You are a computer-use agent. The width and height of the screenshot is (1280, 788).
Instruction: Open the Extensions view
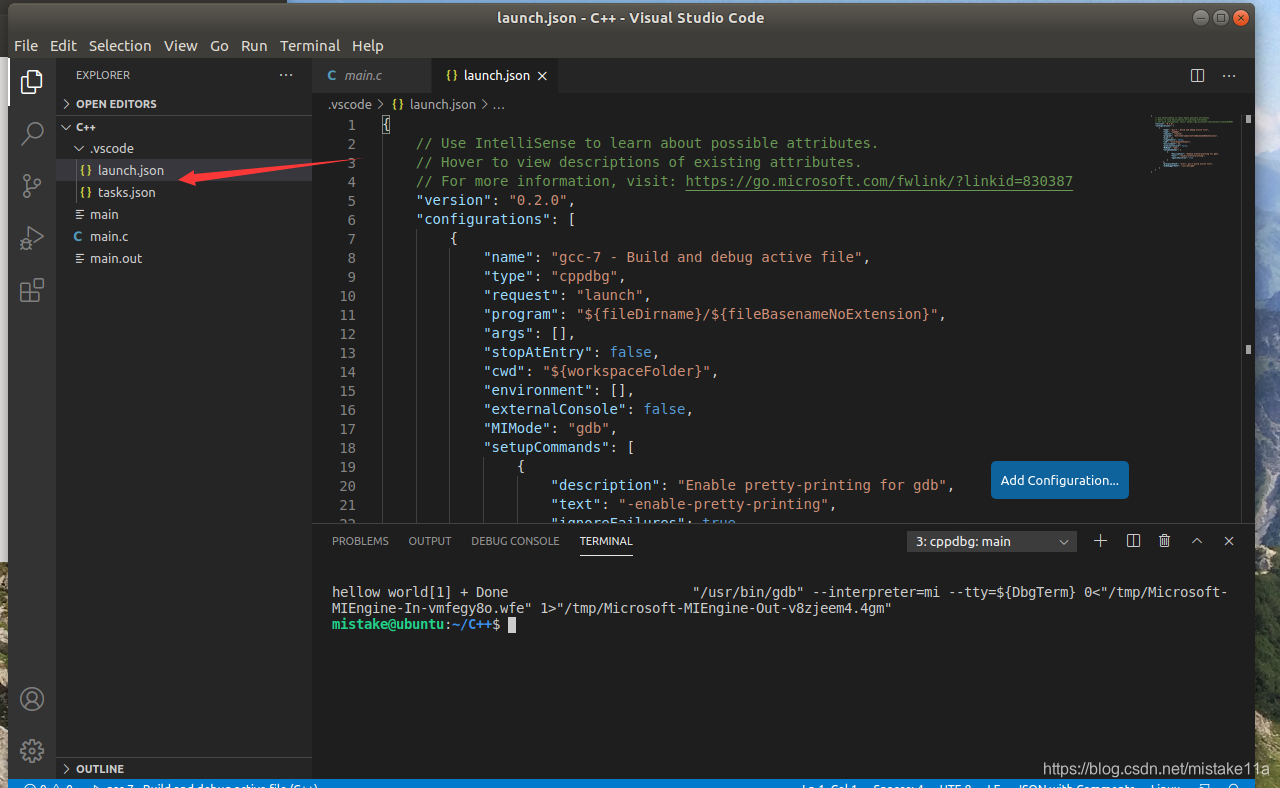point(32,290)
